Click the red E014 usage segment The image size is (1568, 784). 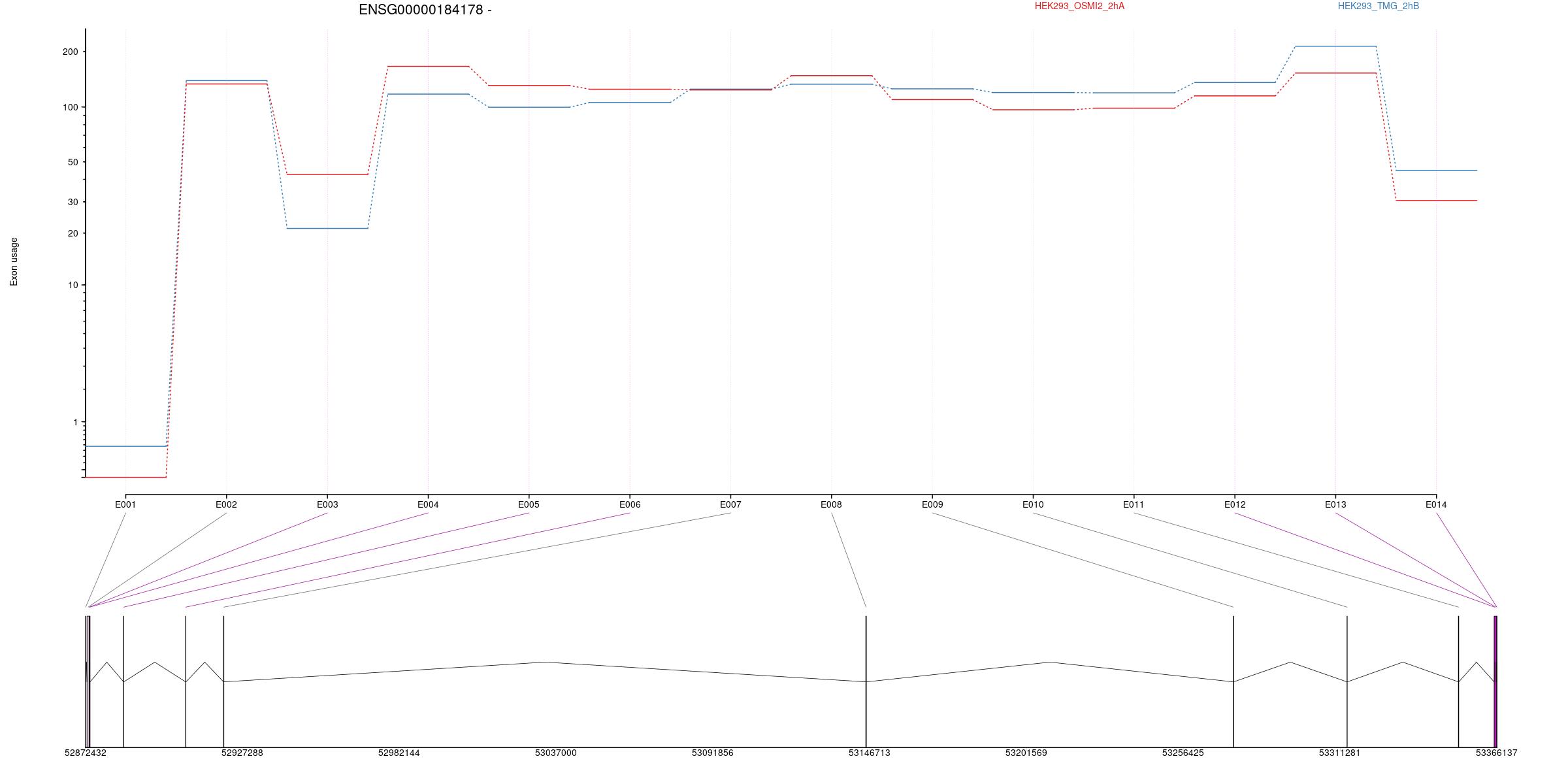1436,201
